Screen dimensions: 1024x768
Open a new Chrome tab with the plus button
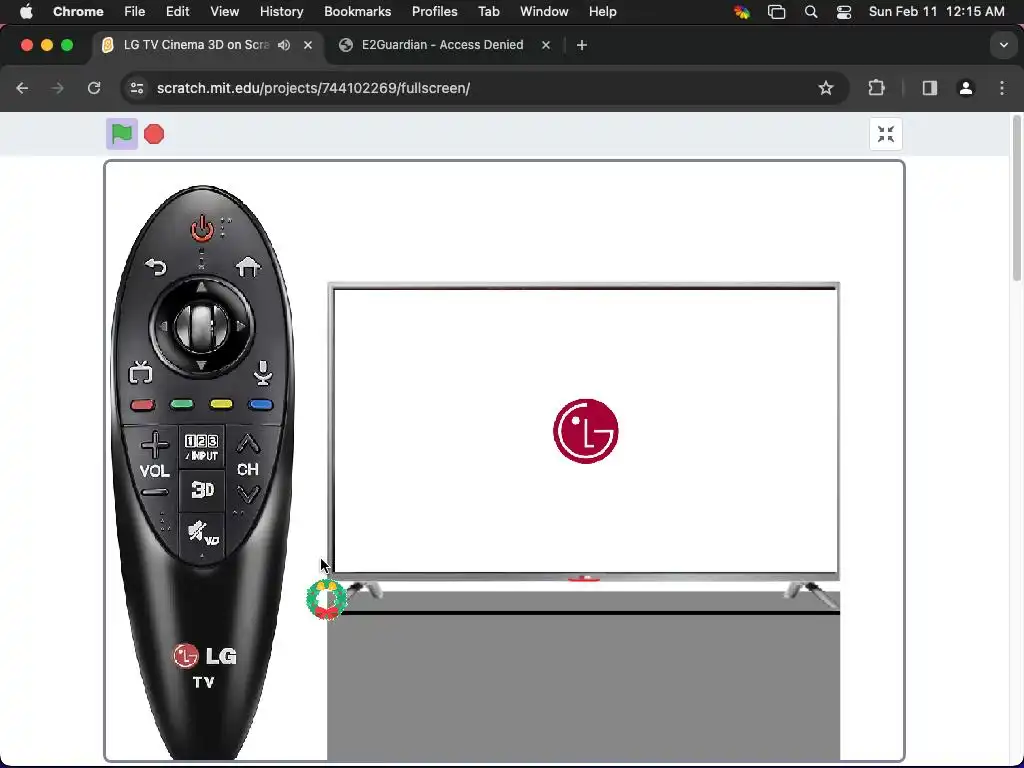point(582,45)
